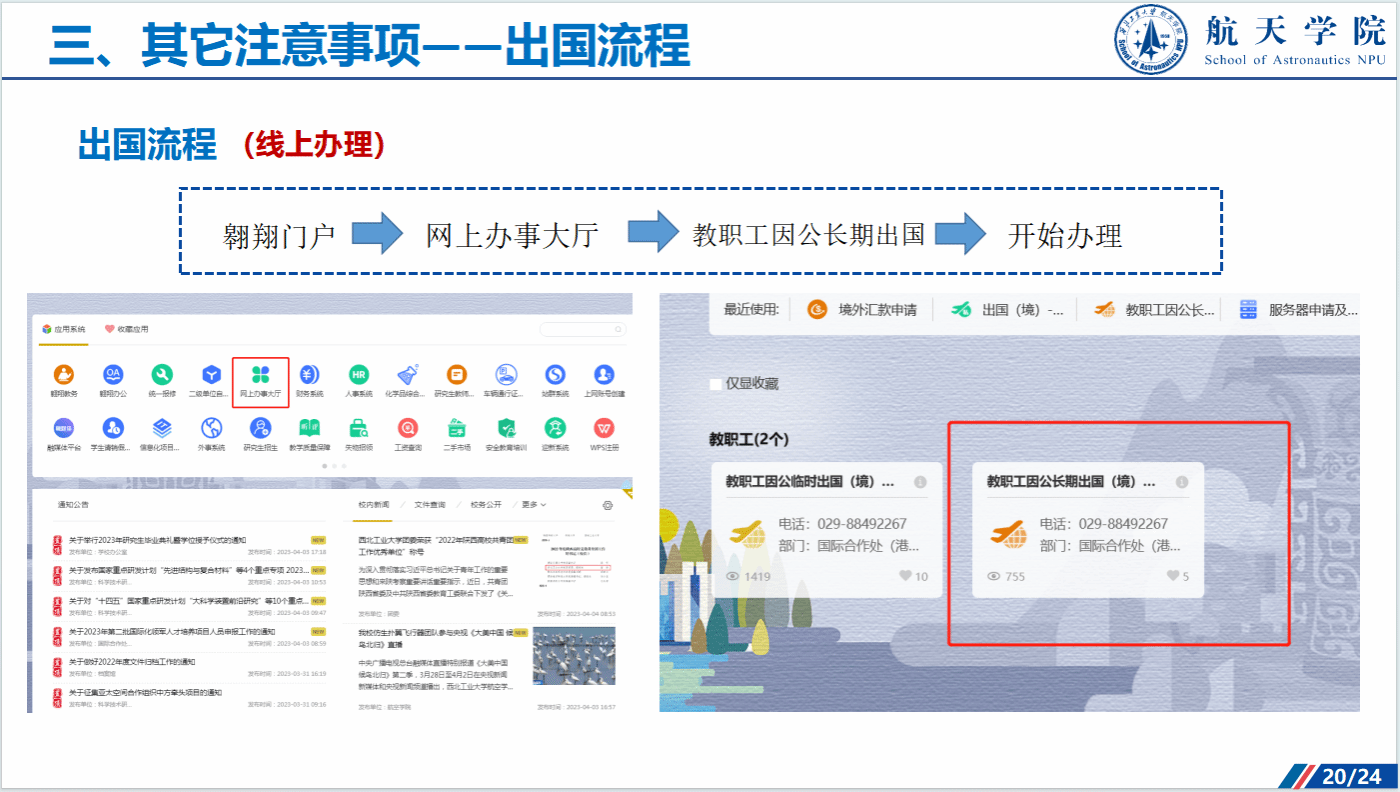1400x792 pixels.
Task: Favorite the 教职工因公长期出国 card heart
Action: point(1173,576)
